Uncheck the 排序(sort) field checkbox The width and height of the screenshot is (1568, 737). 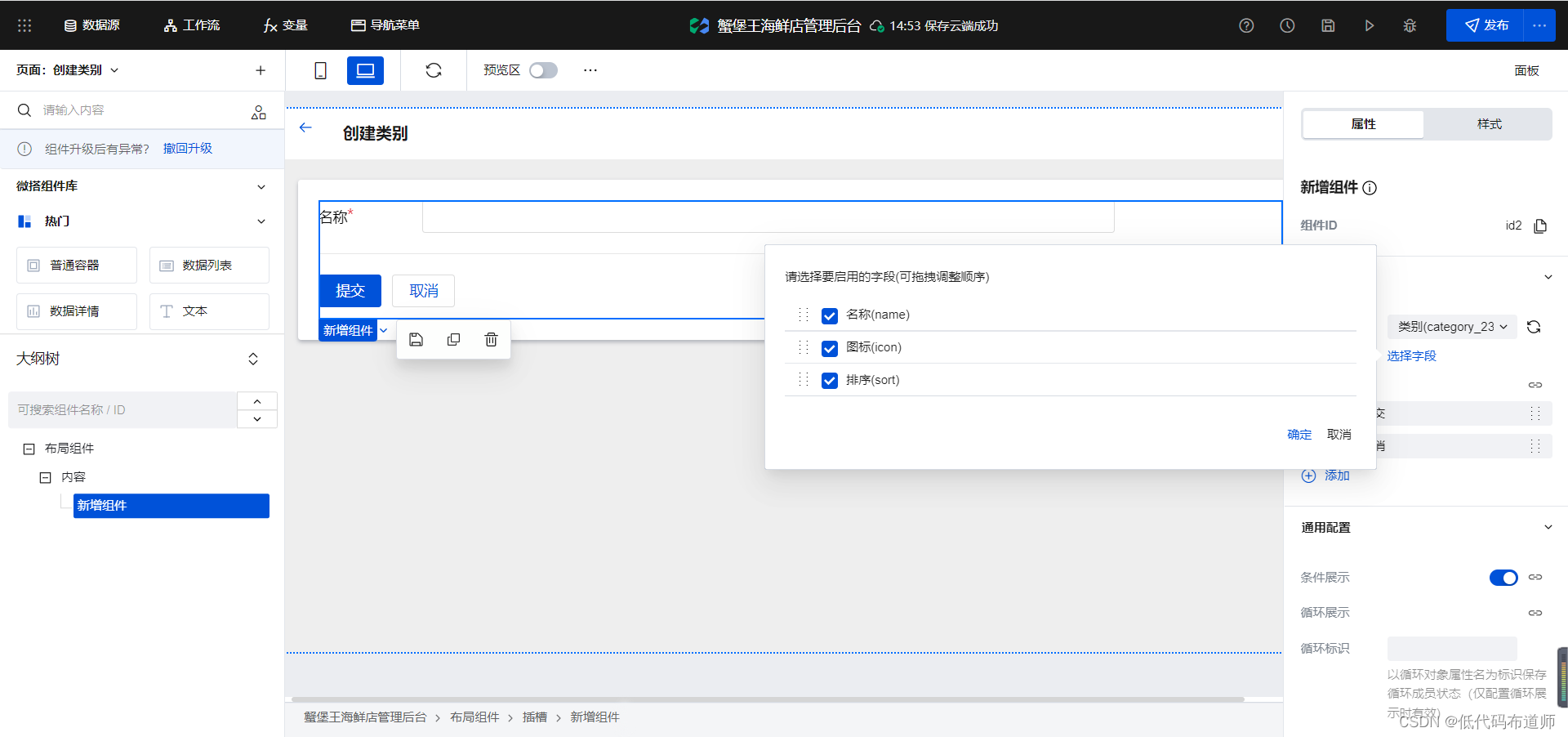point(830,381)
